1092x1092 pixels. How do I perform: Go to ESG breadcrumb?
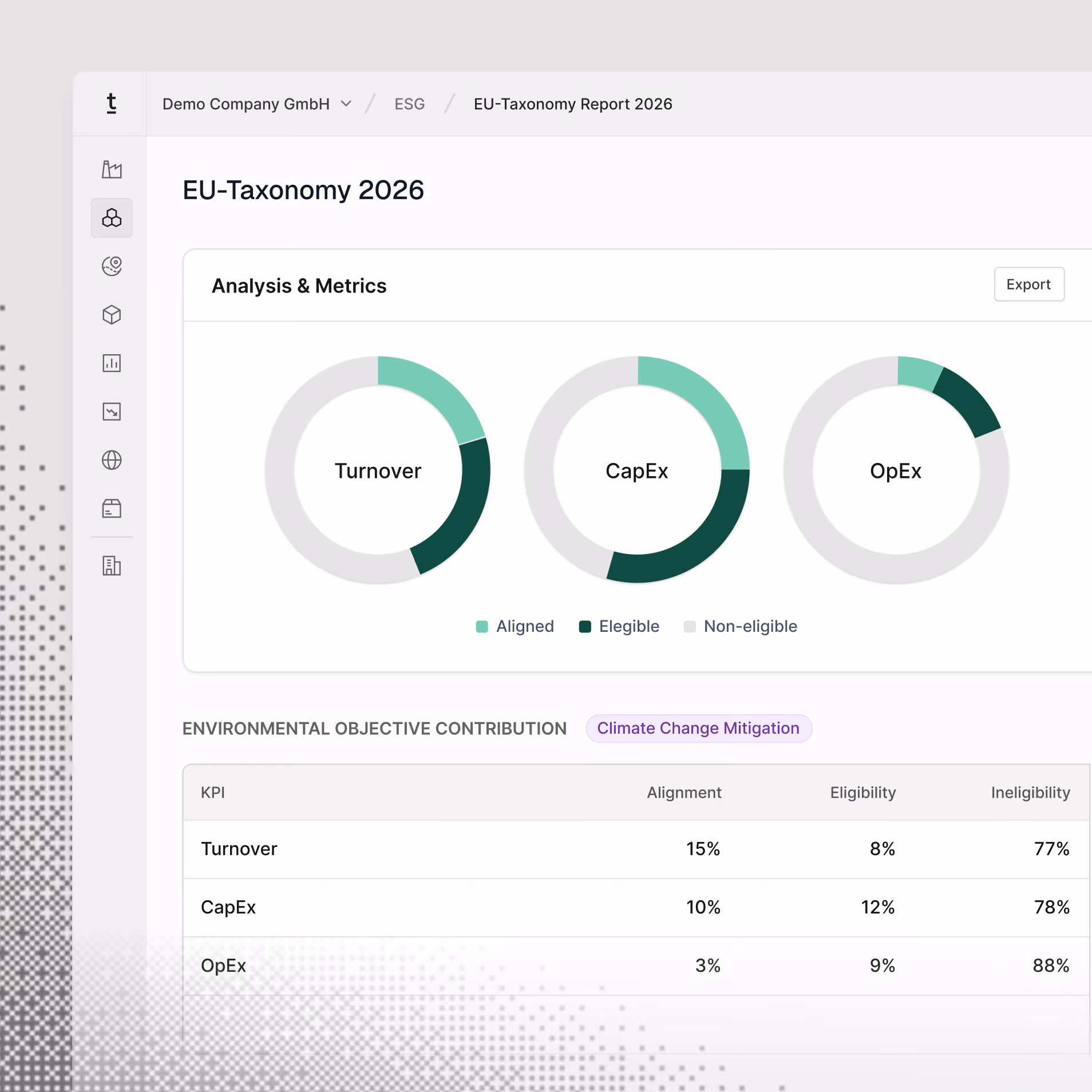click(x=410, y=104)
